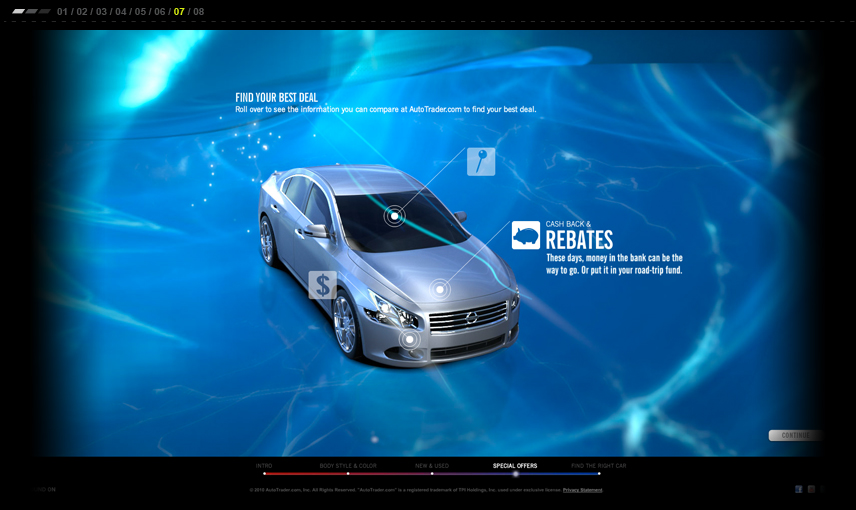Click the Continue button
The height and width of the screenshot is (510, 856).
[795, 435]
